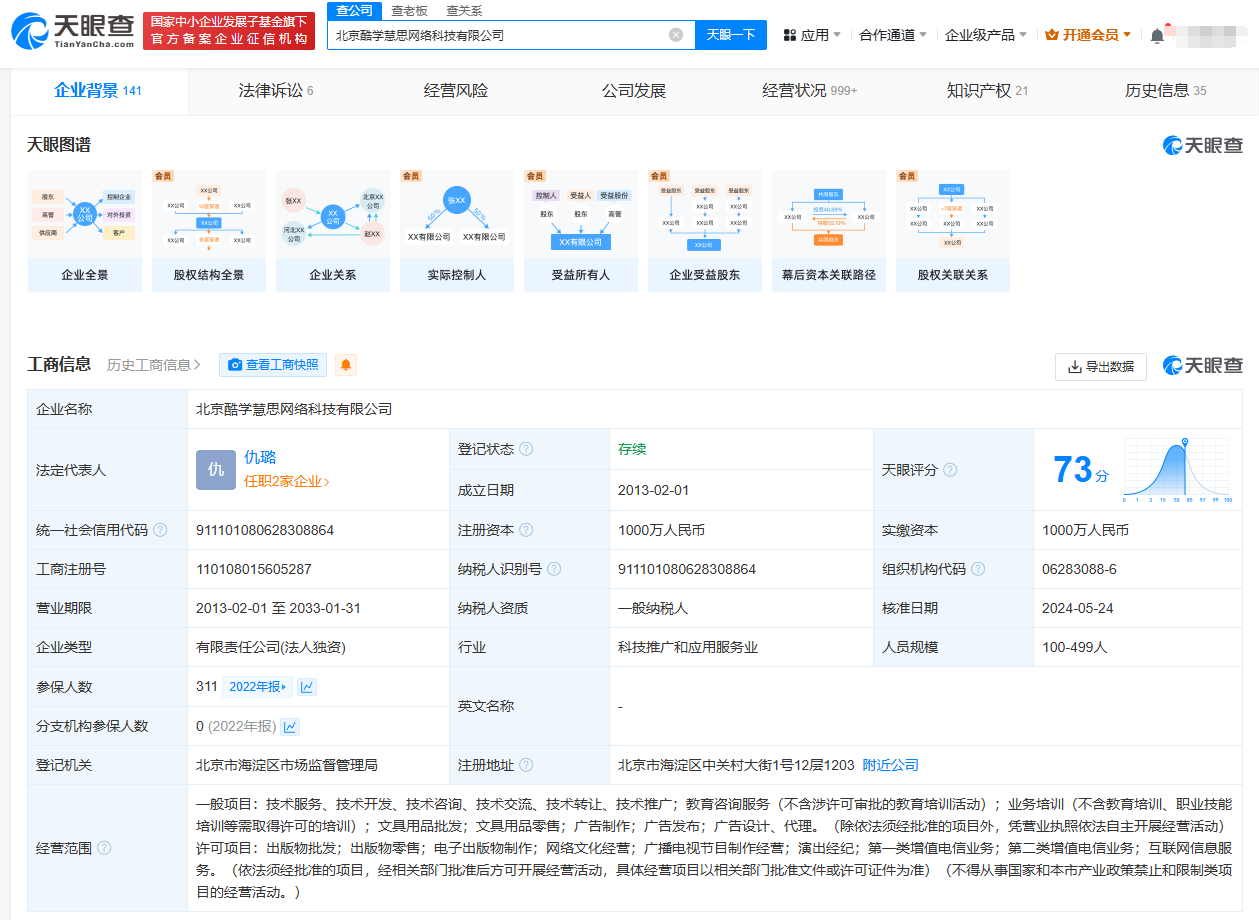Viewport: 1259px width, 920px height.
Task: Click help icon beside 组织机构代码
Action: (978, 569)
